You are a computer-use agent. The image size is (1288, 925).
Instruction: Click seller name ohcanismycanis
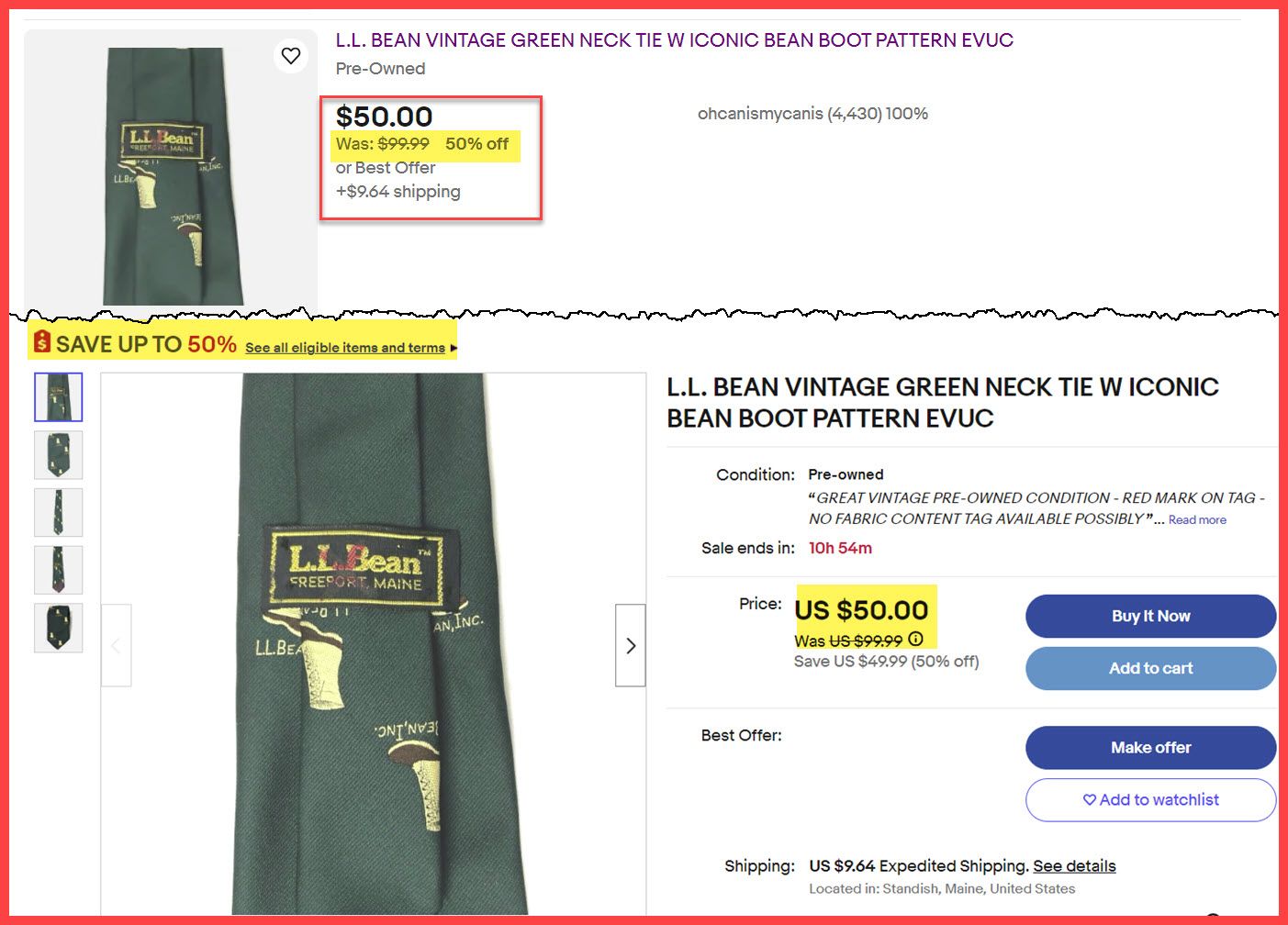click(760, 114)
